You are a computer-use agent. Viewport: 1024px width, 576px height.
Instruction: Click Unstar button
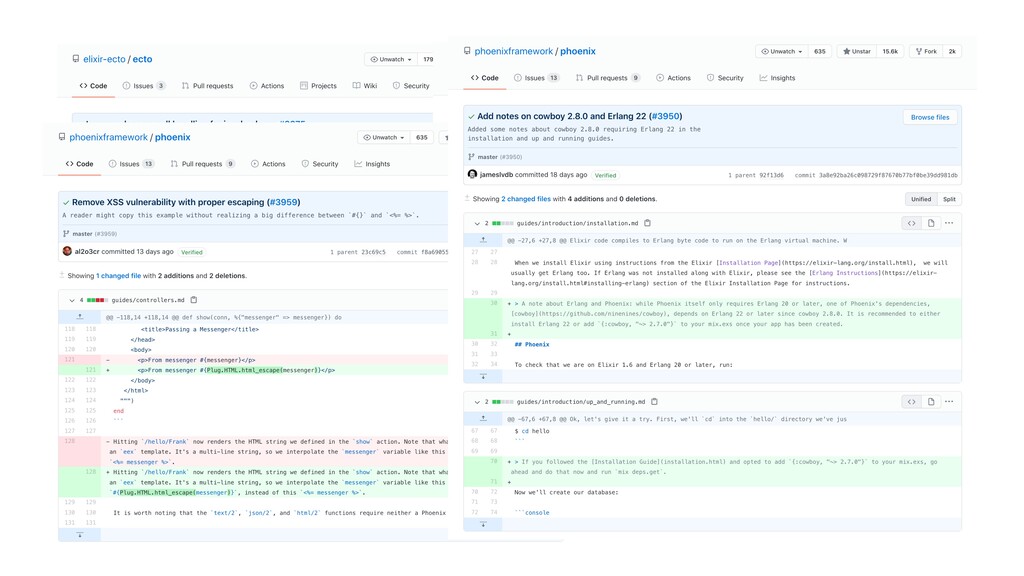857,52
